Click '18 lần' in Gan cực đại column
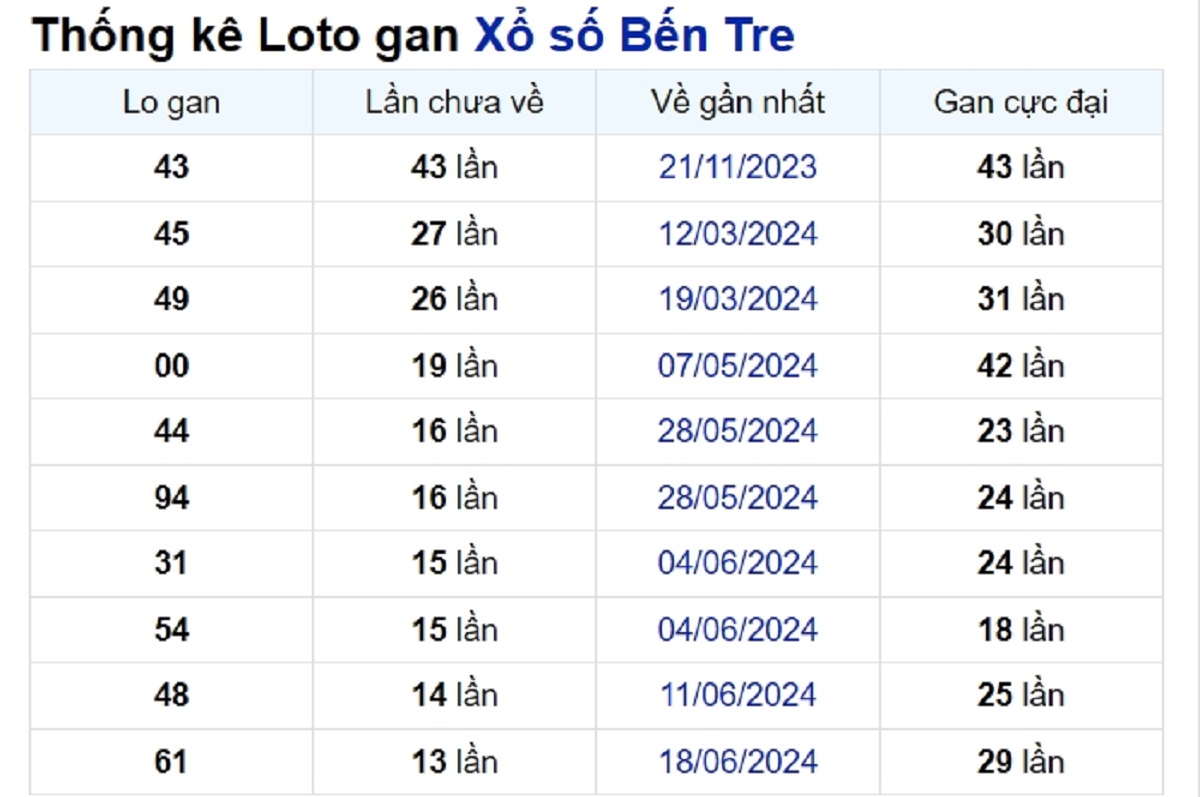Image resolution: width=1200 pixels, height=797 pixels. [x=1021, y=630]
